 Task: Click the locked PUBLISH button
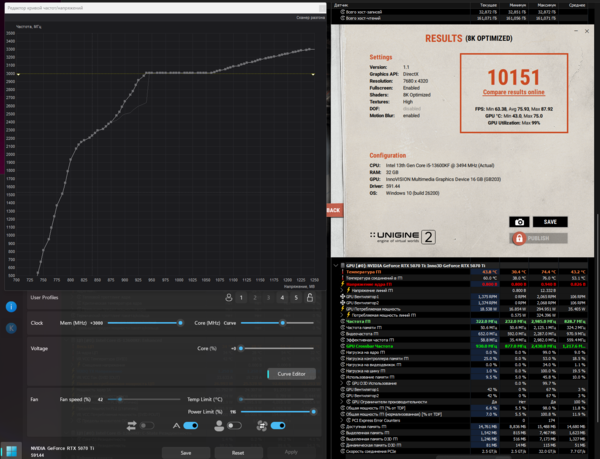[x=538, y=238]
